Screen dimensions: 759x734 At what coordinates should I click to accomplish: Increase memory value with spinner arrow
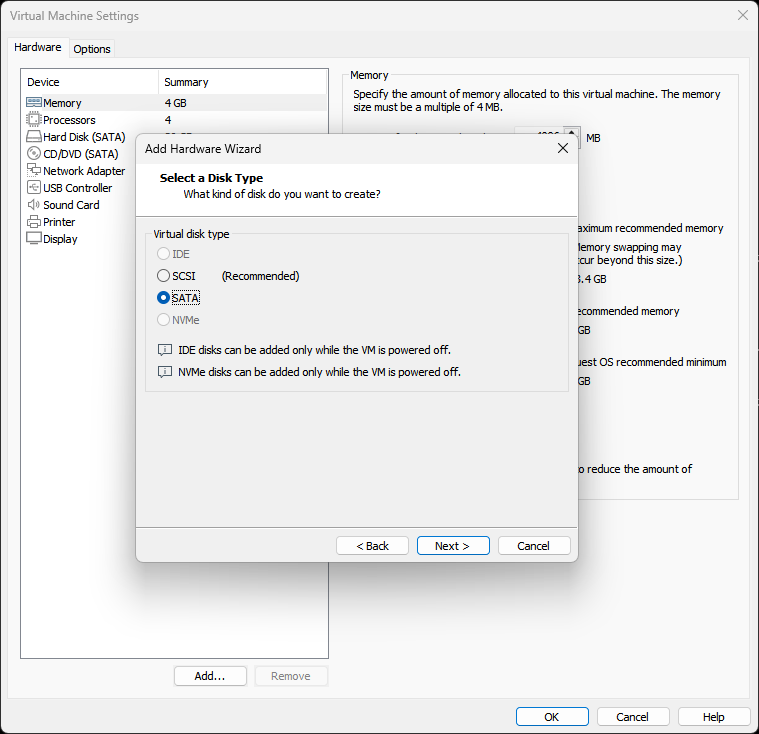coord(571,132)
